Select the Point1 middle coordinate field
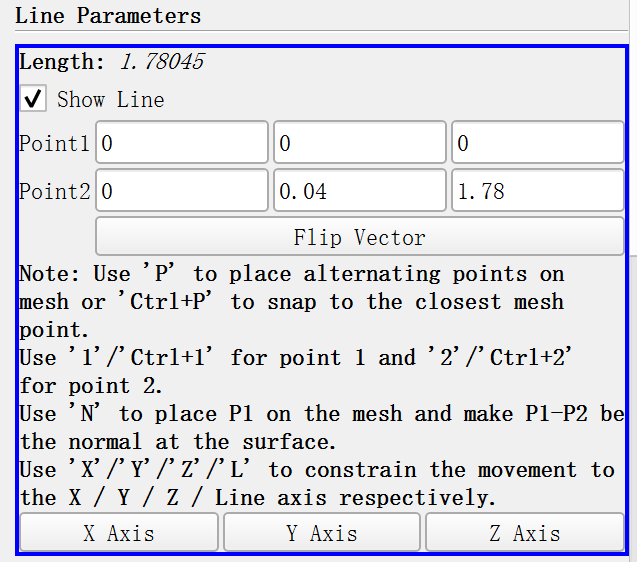 click(x=359, y=143)
